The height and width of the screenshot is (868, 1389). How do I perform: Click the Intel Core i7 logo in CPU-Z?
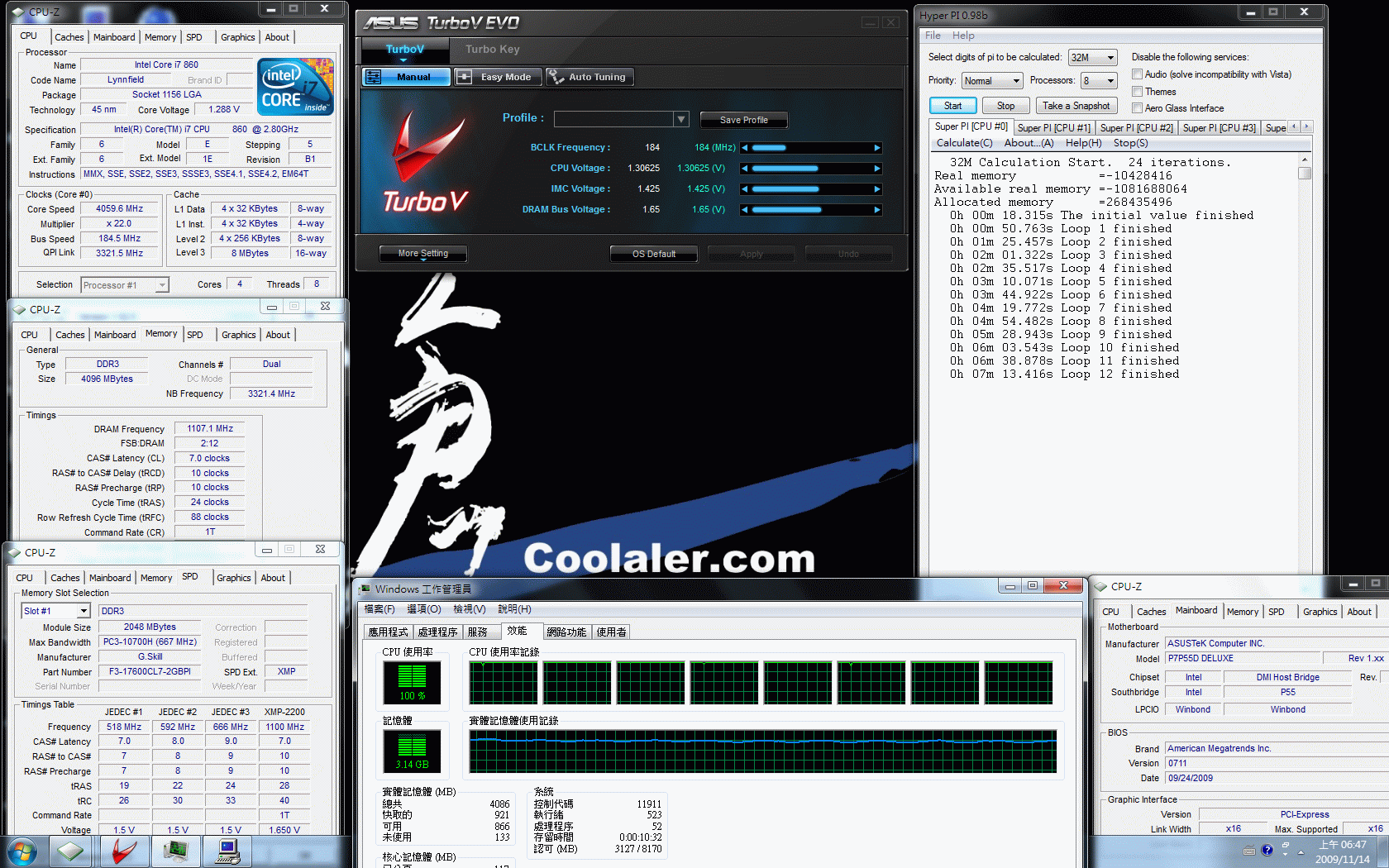point(295,86)
